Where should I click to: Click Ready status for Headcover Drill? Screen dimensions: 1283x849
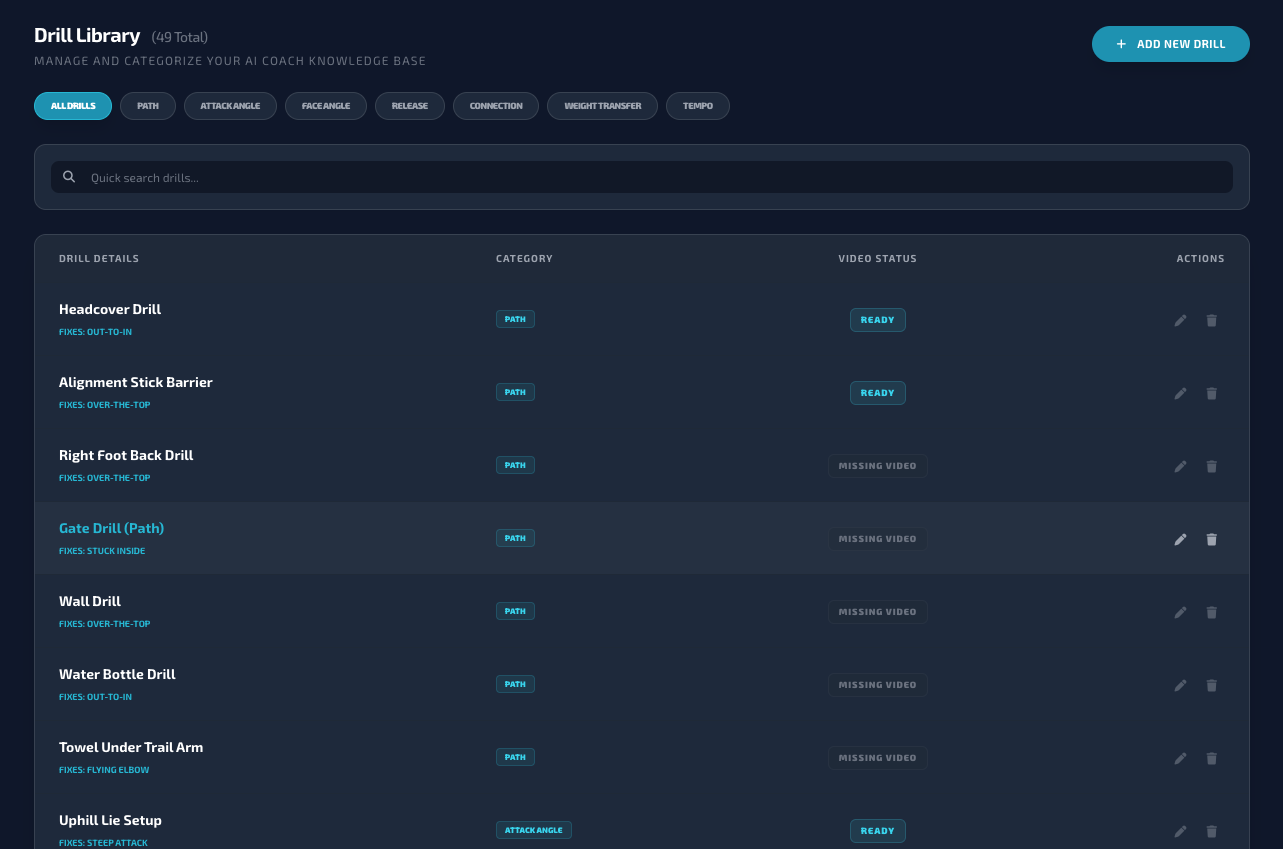[x=877, y=320]
